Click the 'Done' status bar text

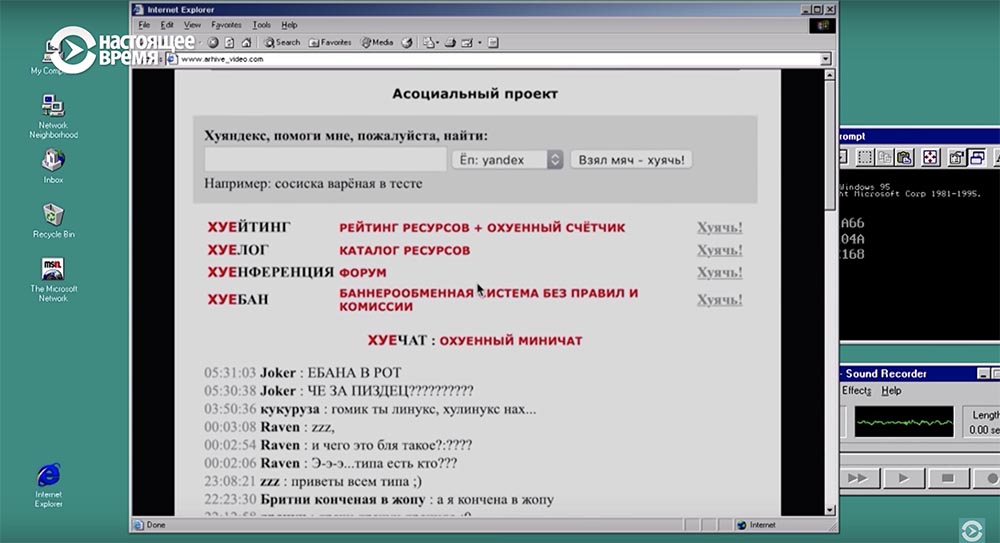[x=156, y=525]
